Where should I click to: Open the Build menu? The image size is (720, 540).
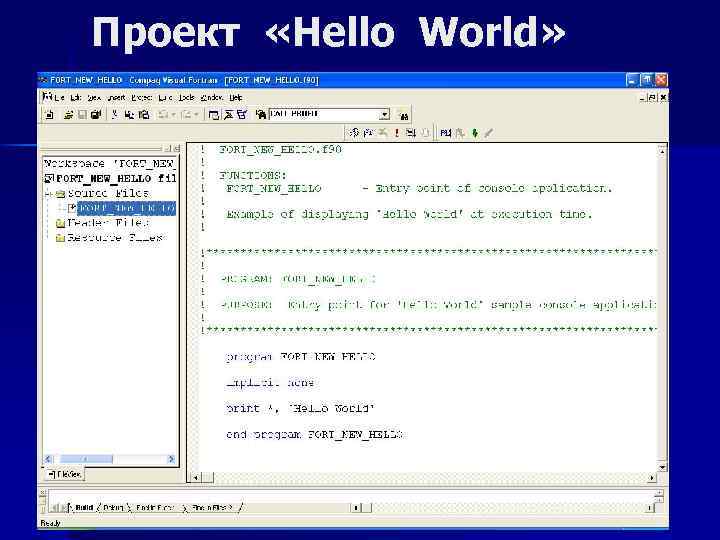coord(165,98)
